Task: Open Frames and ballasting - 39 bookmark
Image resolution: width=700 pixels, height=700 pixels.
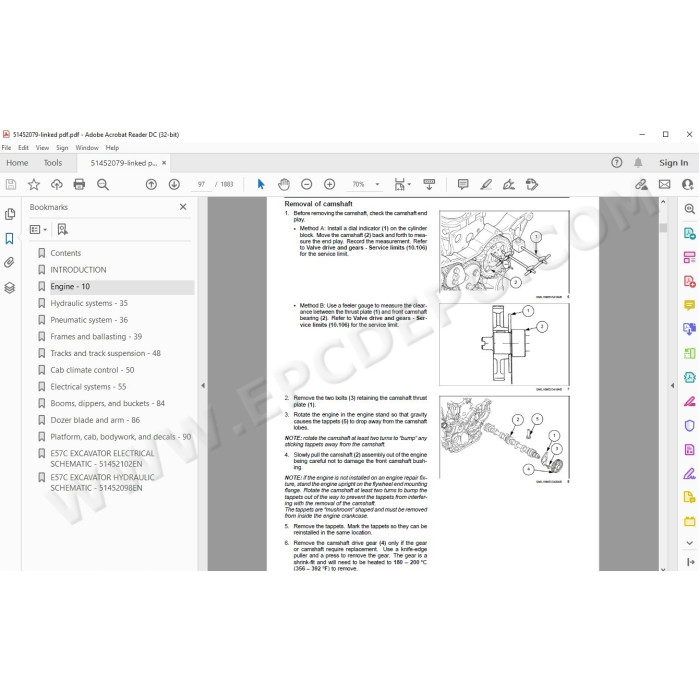Action: point(96,337)
